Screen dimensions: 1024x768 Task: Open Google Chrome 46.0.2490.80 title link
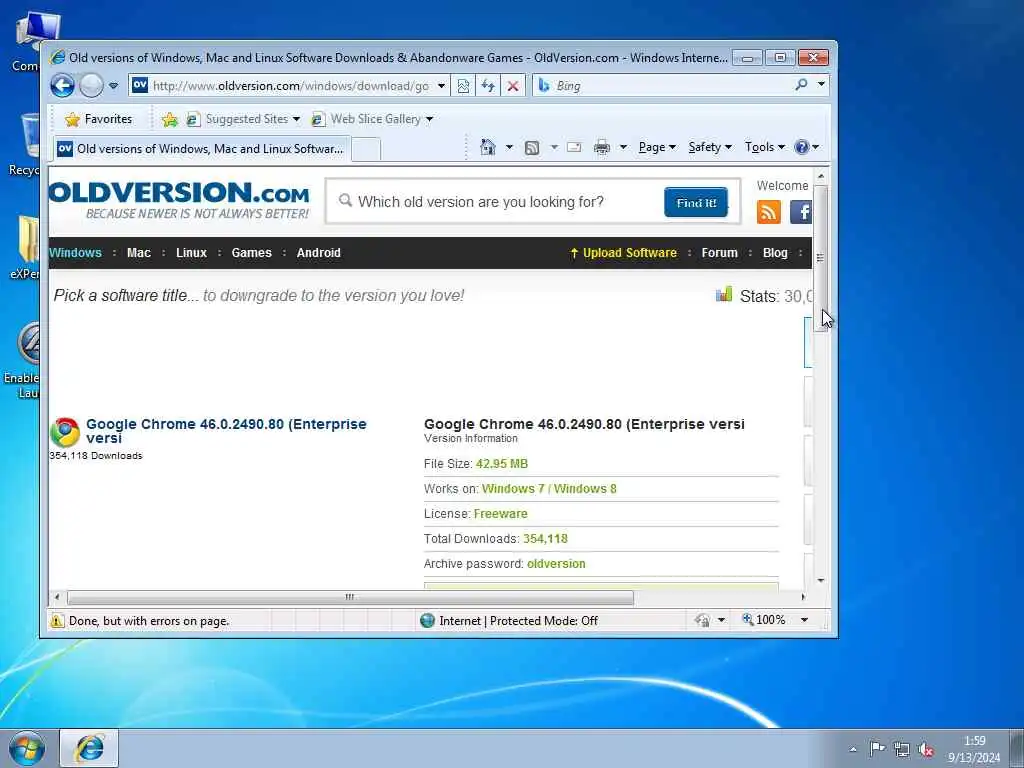[226, 430]
